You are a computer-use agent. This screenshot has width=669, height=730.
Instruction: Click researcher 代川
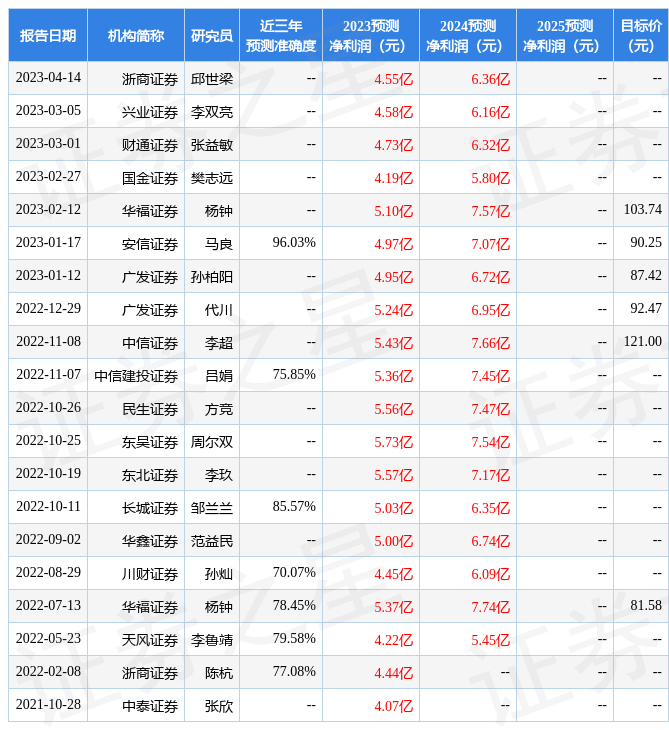point(219,311)
